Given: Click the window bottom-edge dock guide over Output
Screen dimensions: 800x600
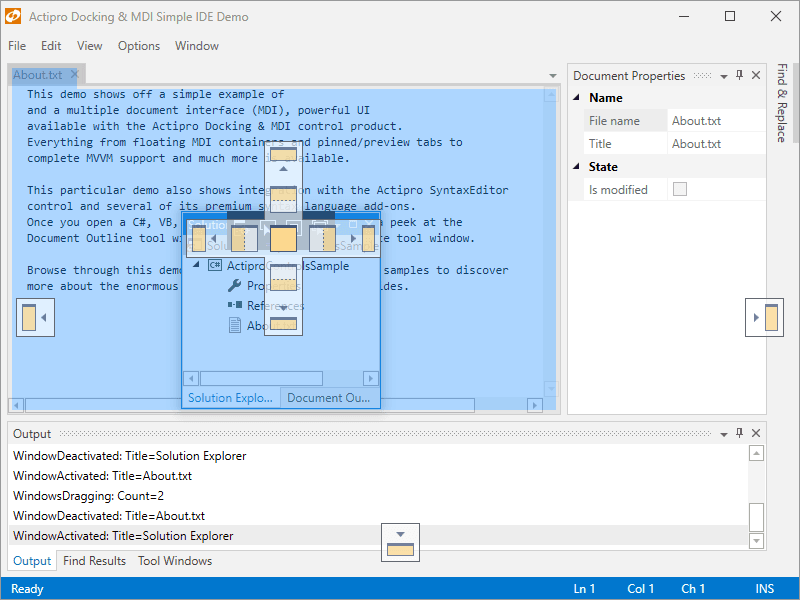Looking at the screenshot, I should pyautogui.click(x=401, y=542).
